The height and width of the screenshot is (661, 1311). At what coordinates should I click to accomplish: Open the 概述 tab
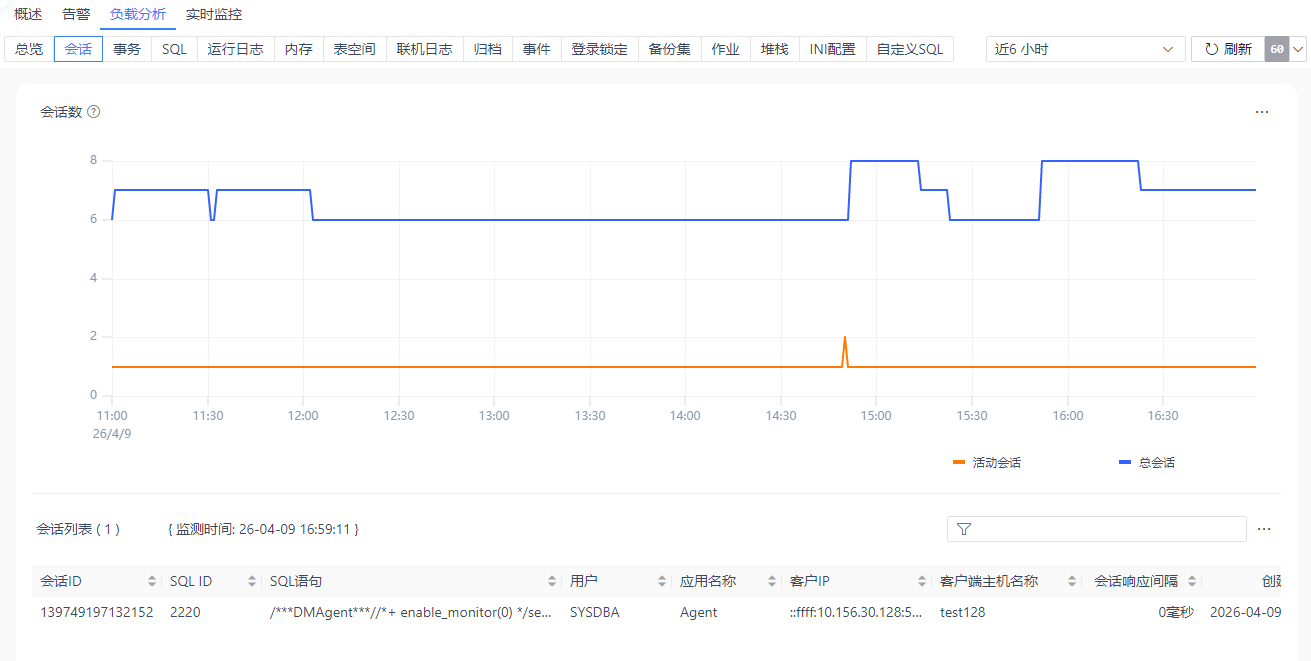[28, 15]
